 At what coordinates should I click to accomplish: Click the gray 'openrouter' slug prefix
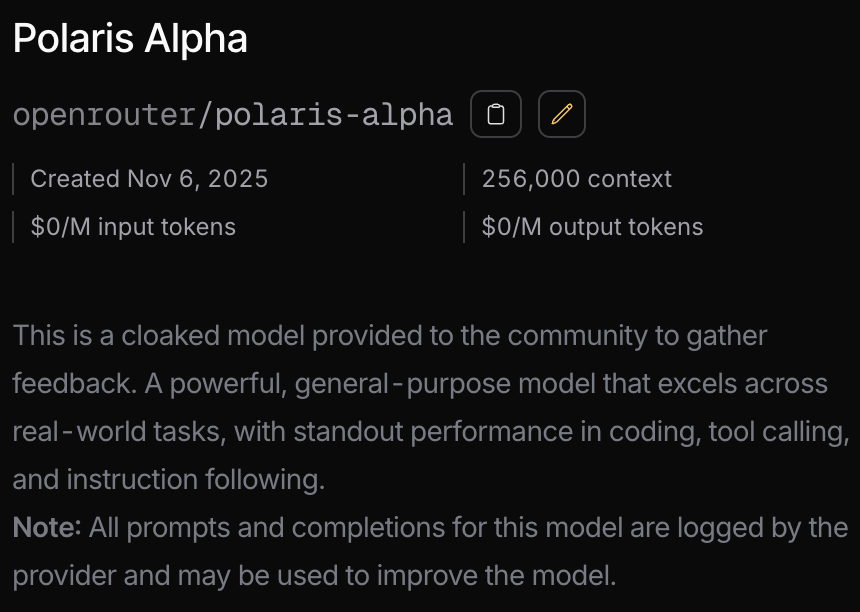coord(104,115)
